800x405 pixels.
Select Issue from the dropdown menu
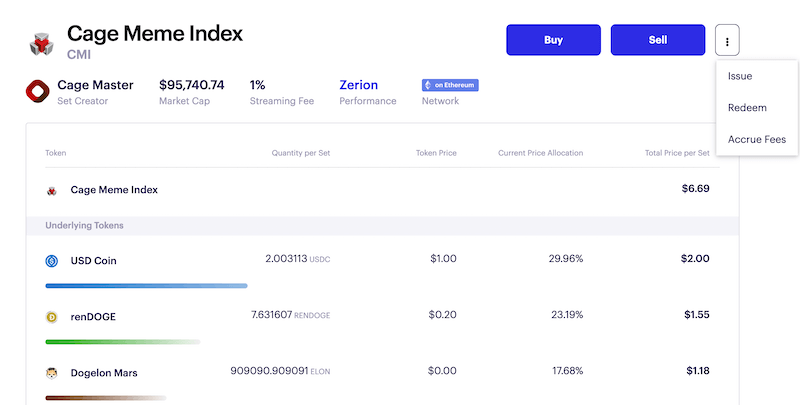click(740, 76)
